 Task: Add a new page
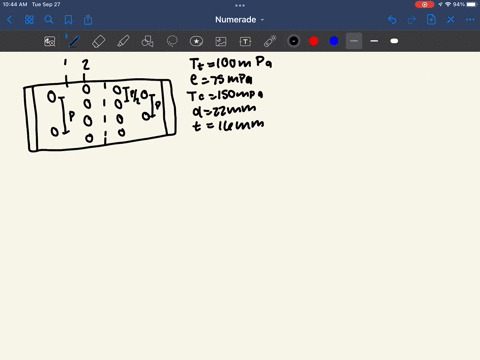[x=431, y=20]
